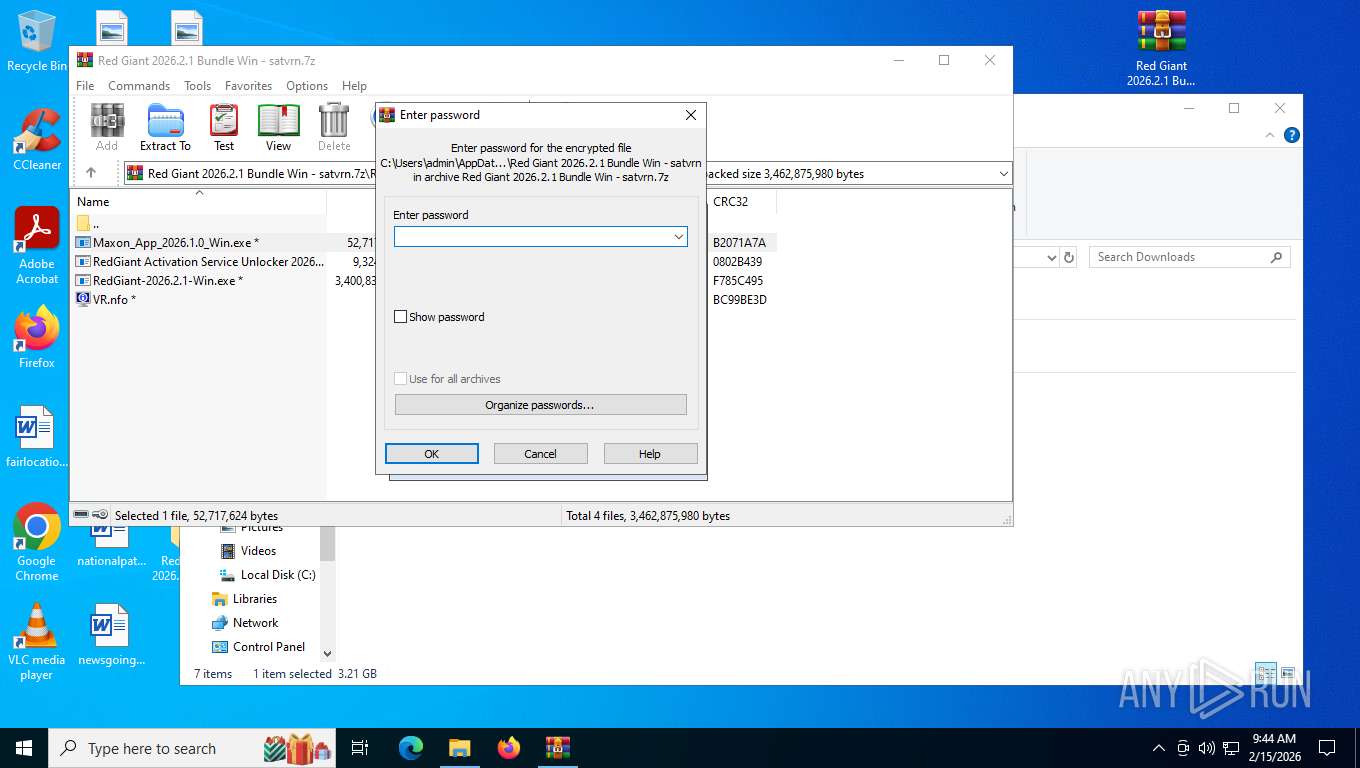Sort the list by Name column header
Viewport: 1360px width, 768px height.
198,202
